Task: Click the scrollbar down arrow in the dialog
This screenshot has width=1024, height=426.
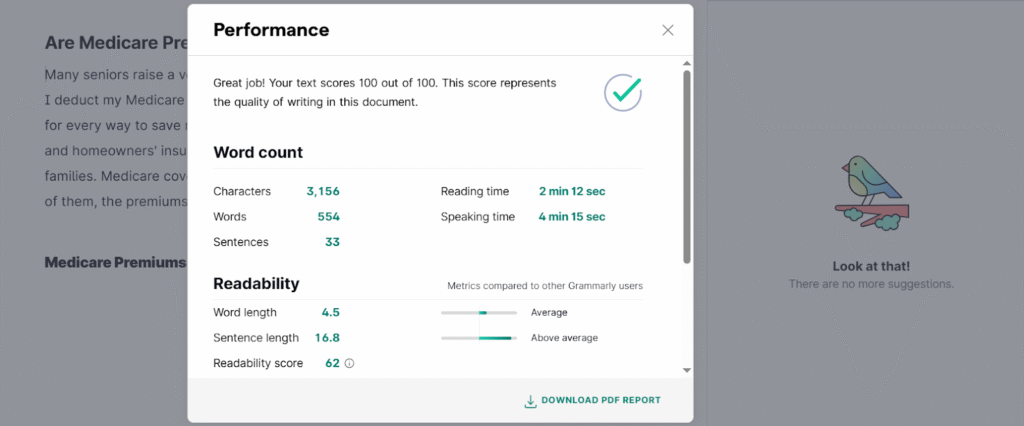Action: pyautogui.click(x=686, y=370)
